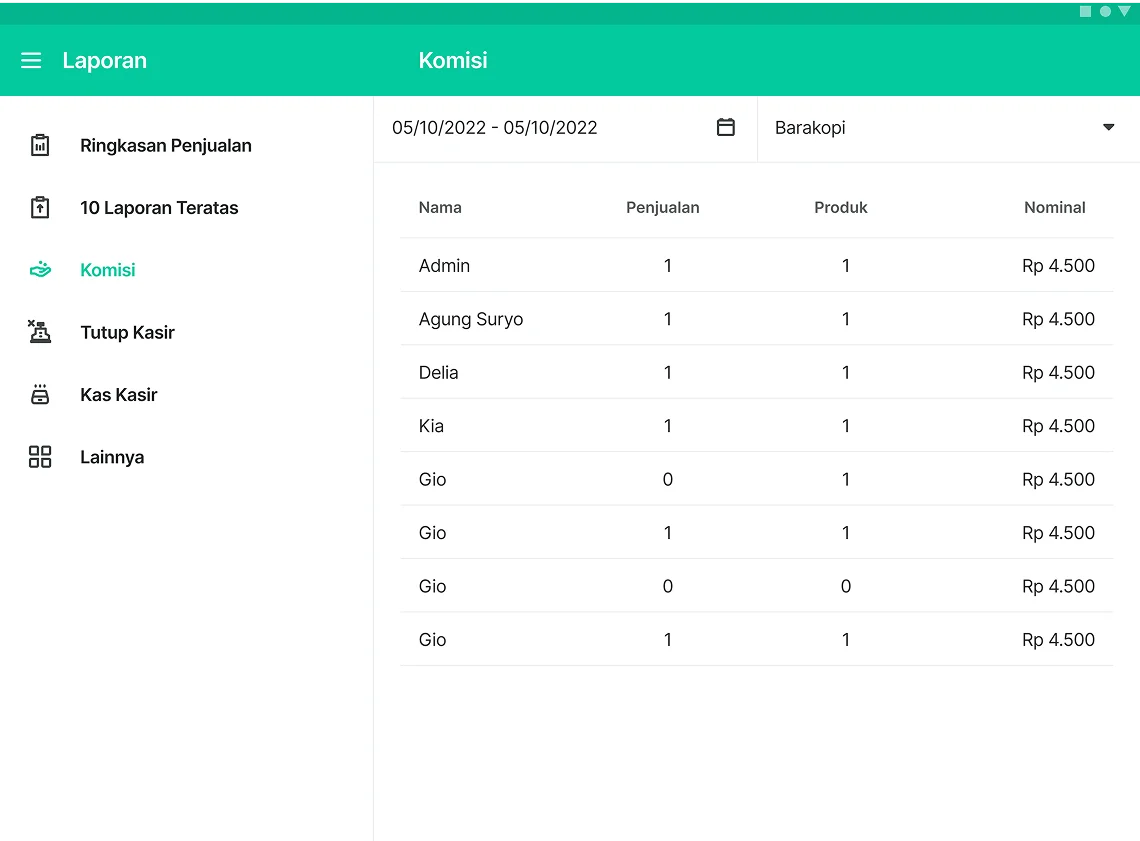Click the Tutup Kasir register icon
1140x841 pixels.
coord(40,332)
